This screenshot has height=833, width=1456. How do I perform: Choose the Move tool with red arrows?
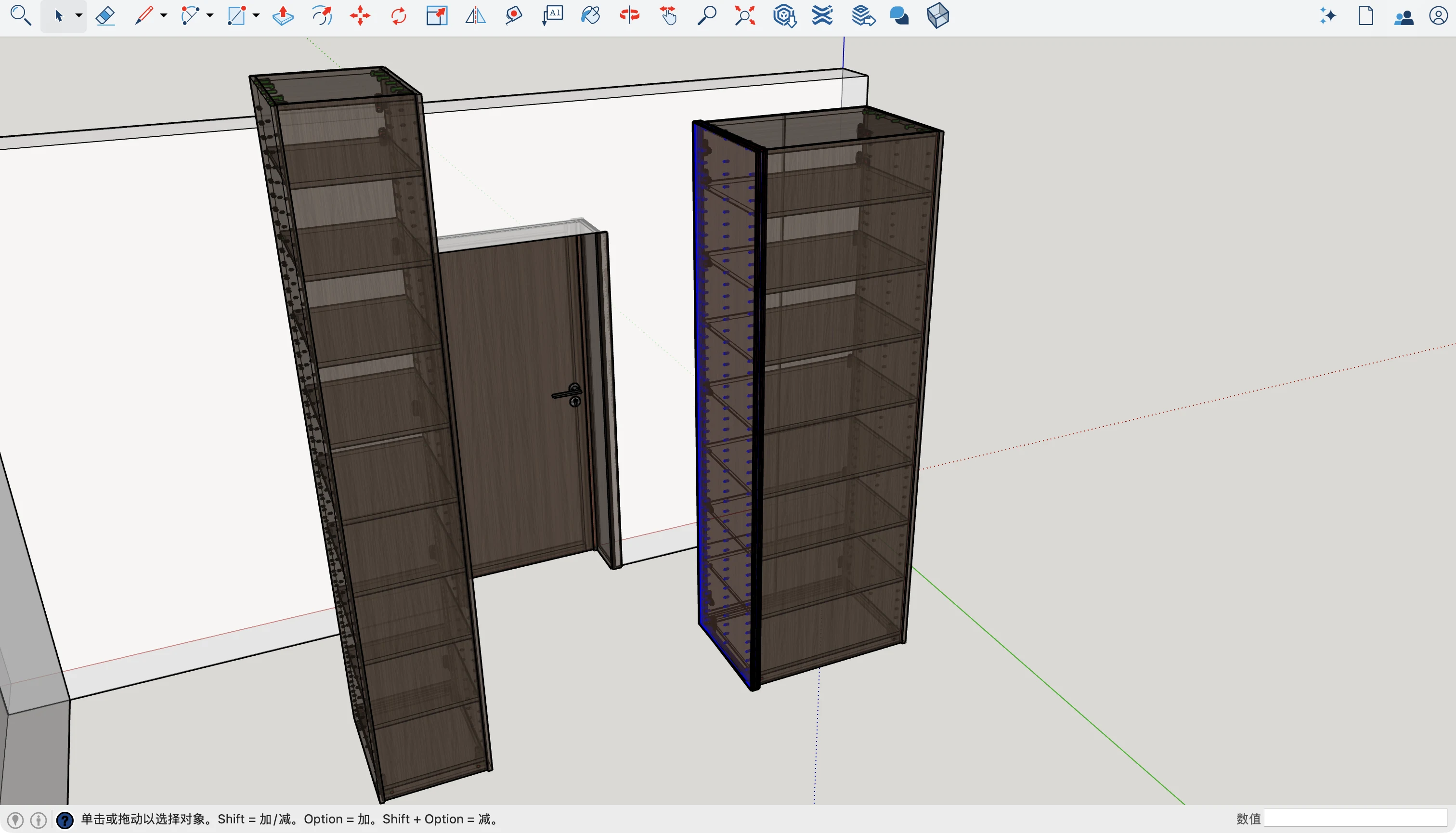point(360,15)
